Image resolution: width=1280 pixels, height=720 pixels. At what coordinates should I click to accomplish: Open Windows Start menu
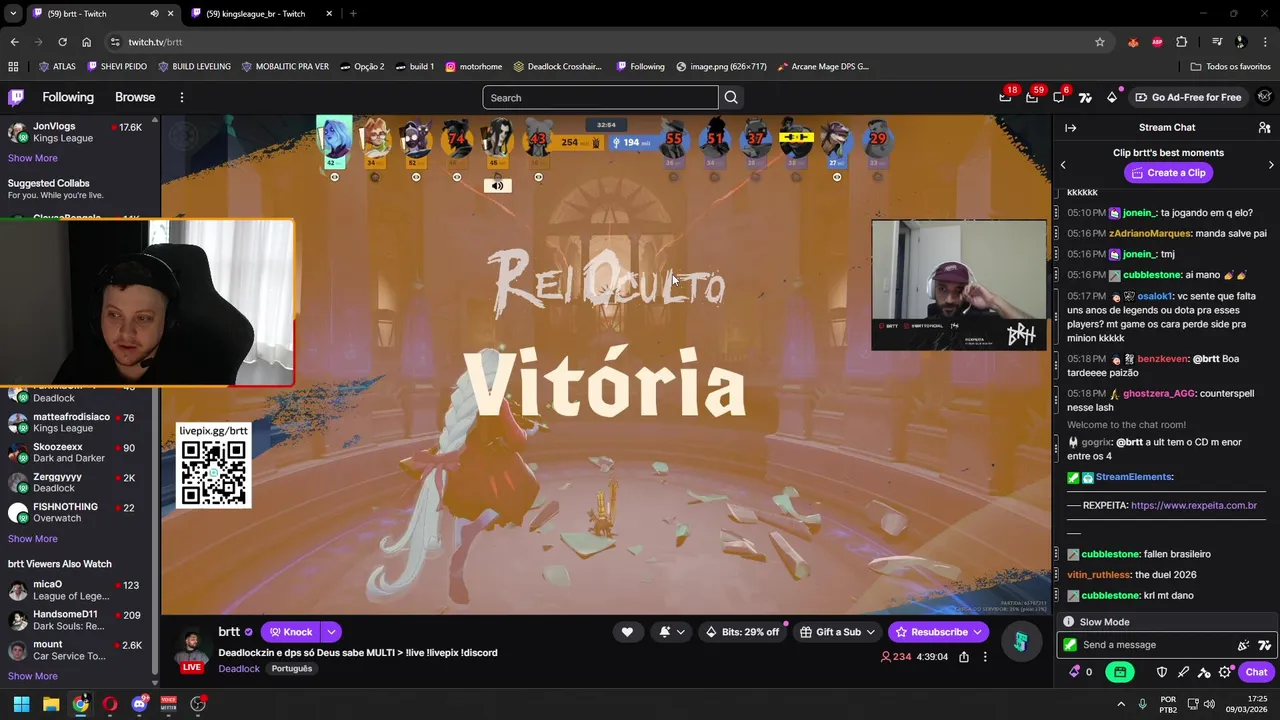tap(21, 704)
